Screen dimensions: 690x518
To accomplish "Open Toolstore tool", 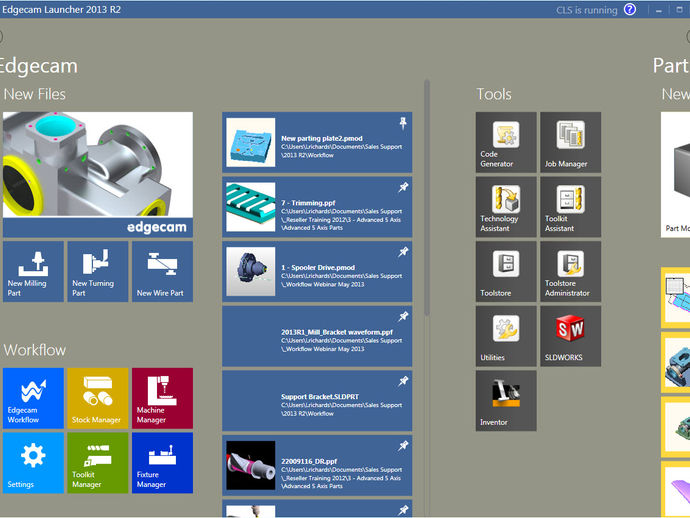I will click(506, 272).
